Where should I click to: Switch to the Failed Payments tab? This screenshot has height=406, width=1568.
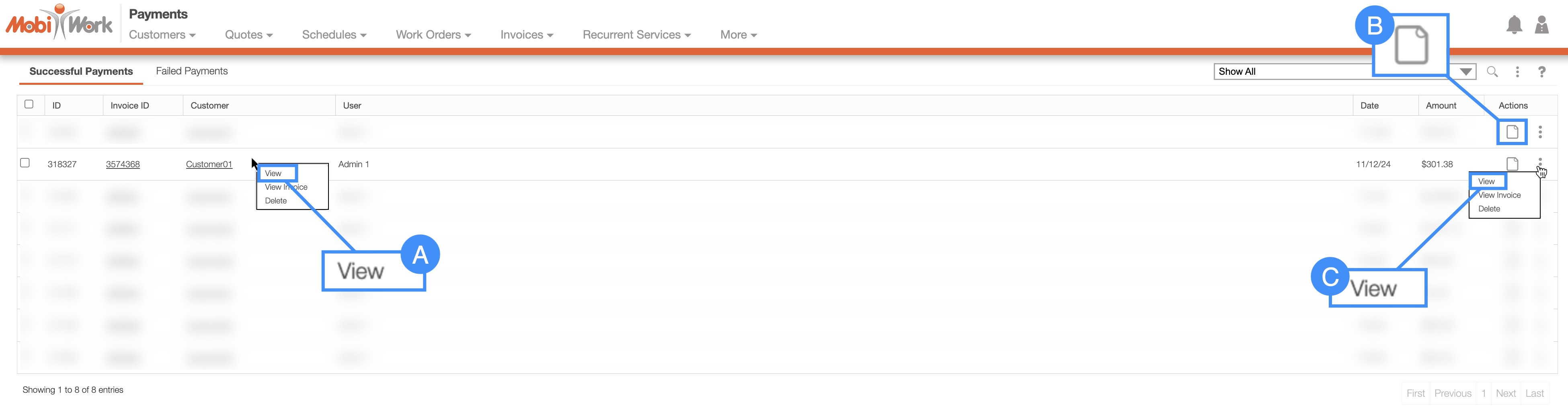tap(192, 71)
